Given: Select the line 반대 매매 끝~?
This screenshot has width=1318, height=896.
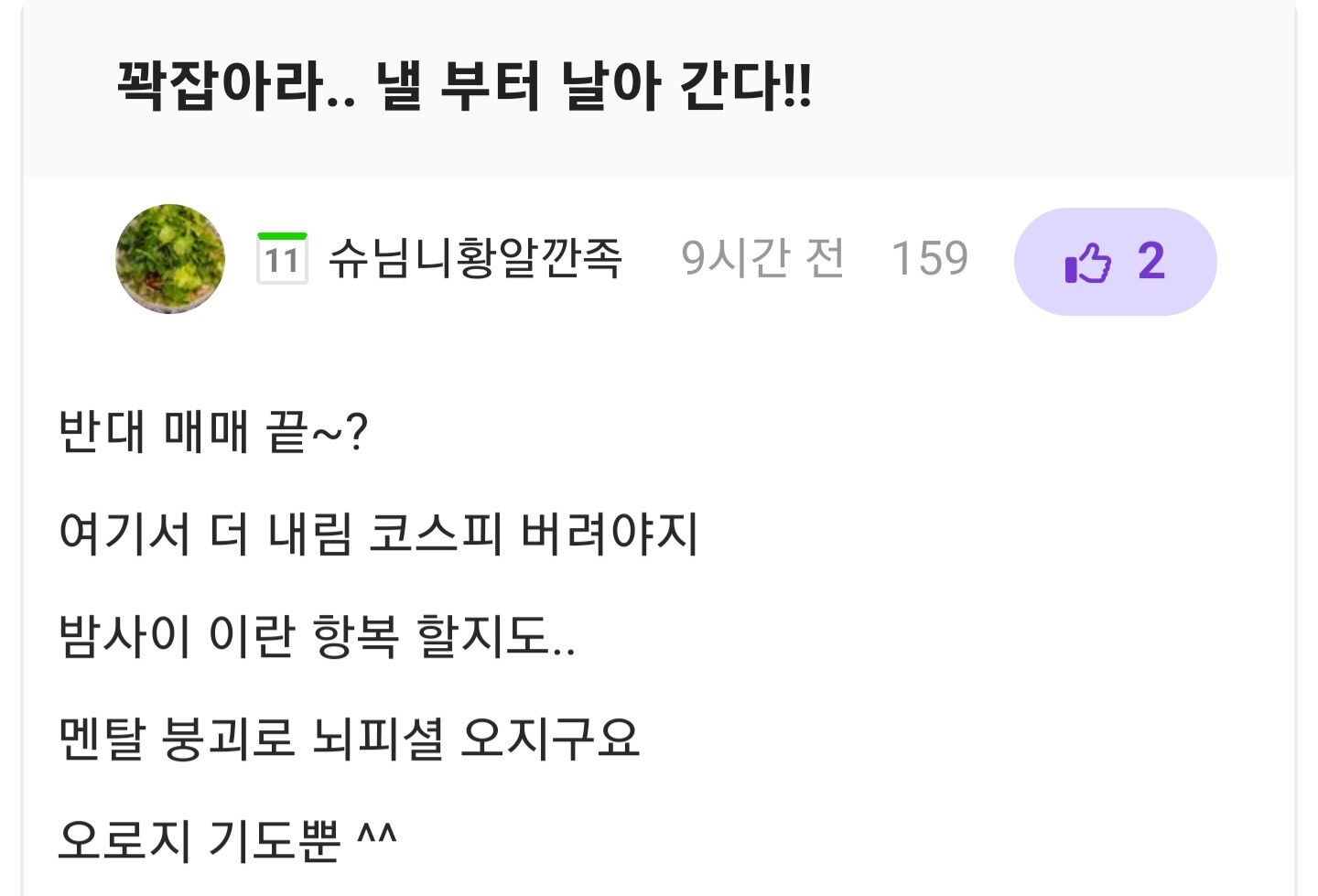Looking at the screenshot, I should 213,432.
